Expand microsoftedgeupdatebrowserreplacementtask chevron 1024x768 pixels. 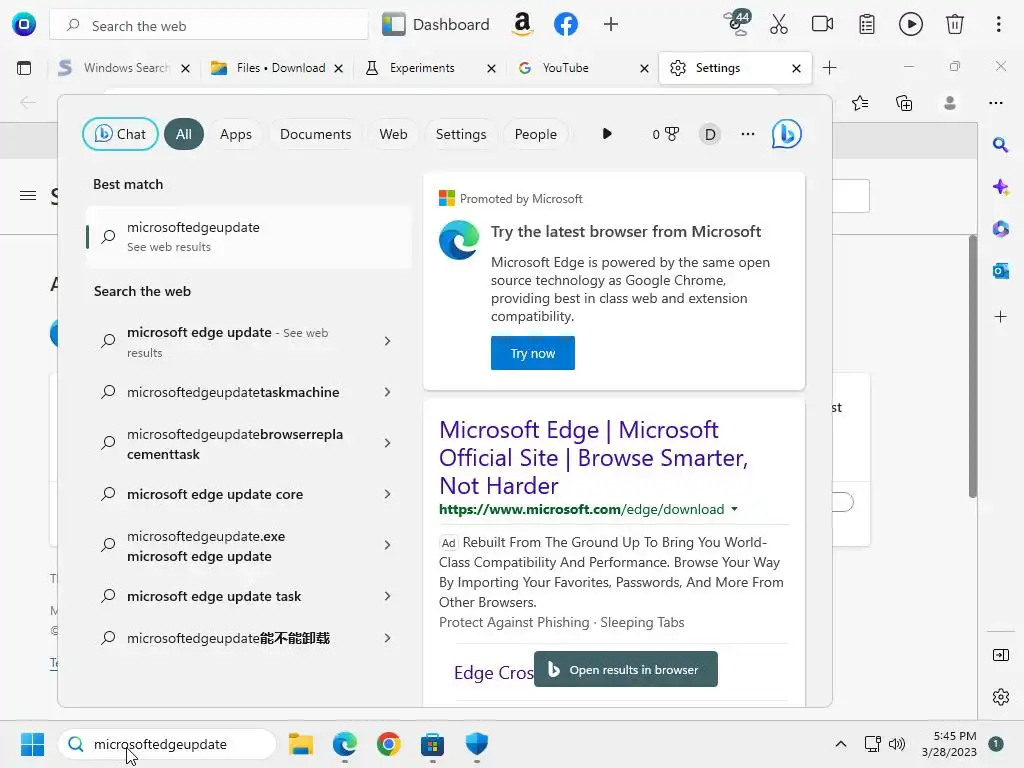click(x=387, y=443)
